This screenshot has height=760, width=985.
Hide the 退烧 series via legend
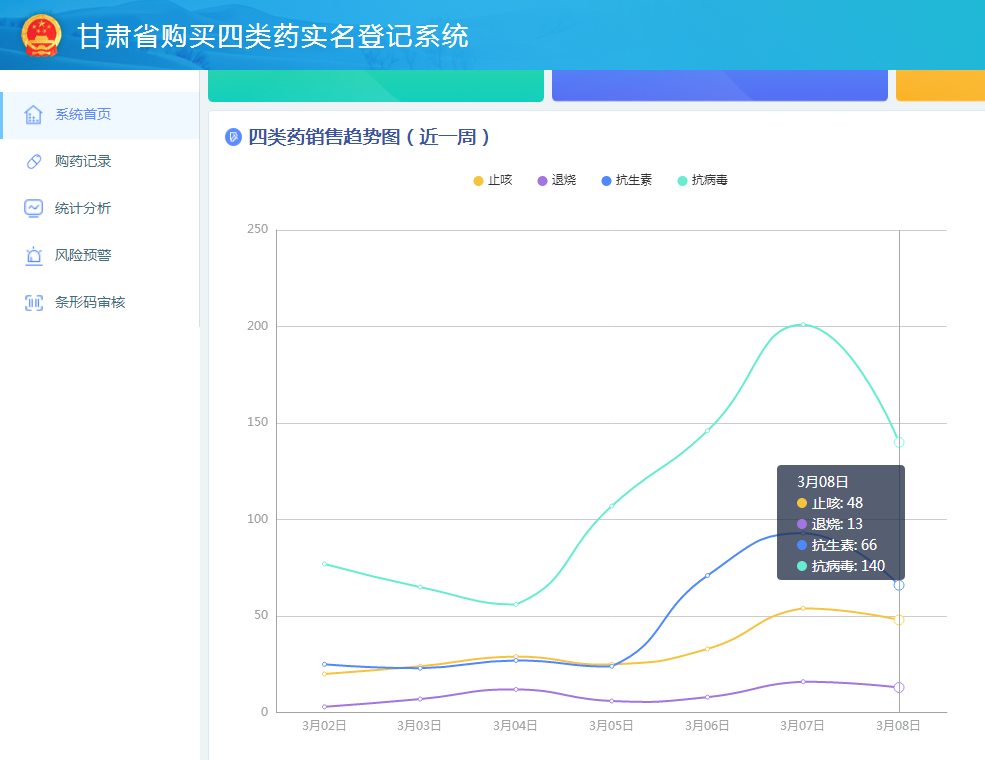(x=556, y=181)
